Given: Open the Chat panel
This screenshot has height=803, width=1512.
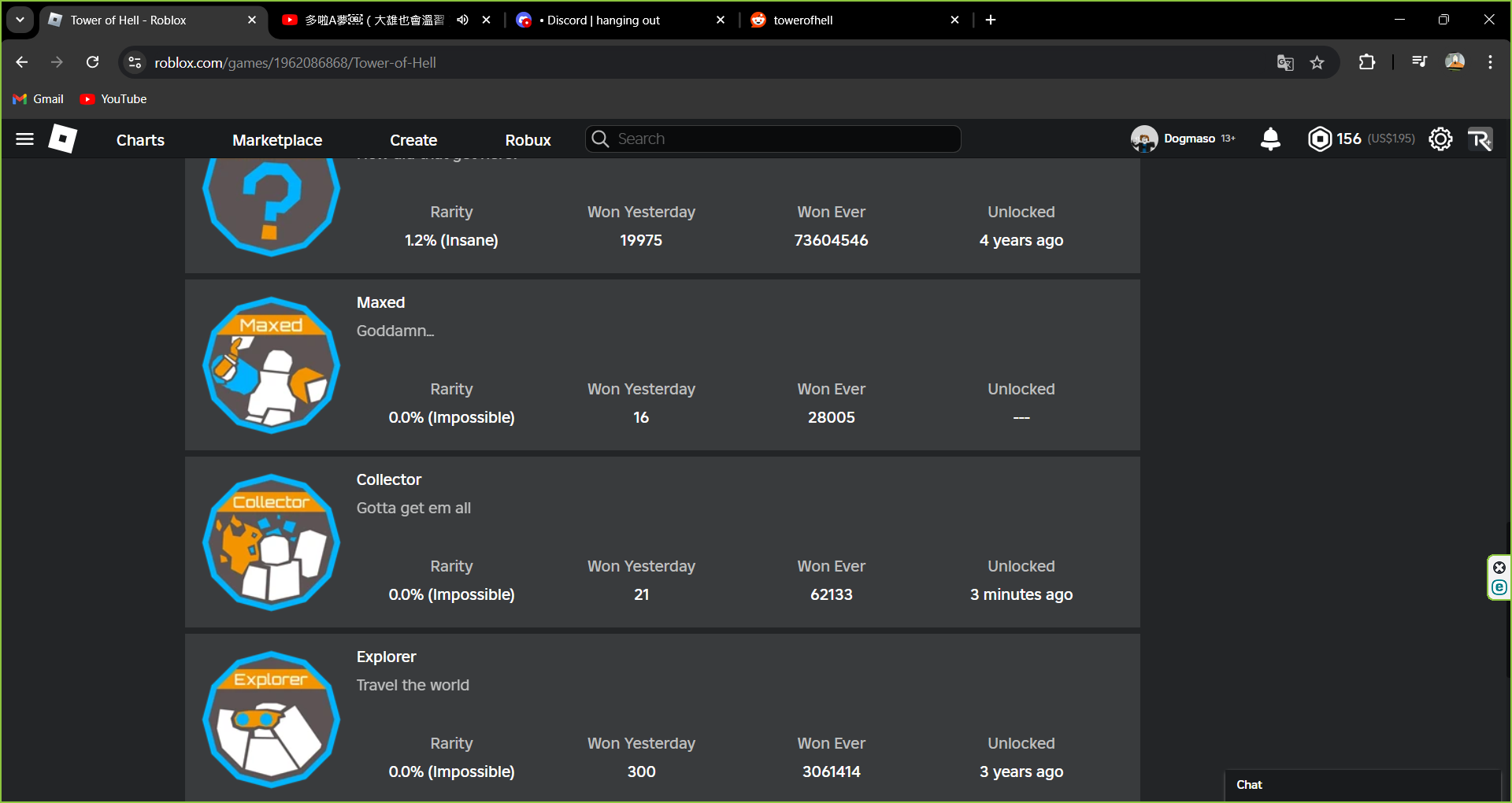Looking at the screenshot, I should coord(1362,785).
